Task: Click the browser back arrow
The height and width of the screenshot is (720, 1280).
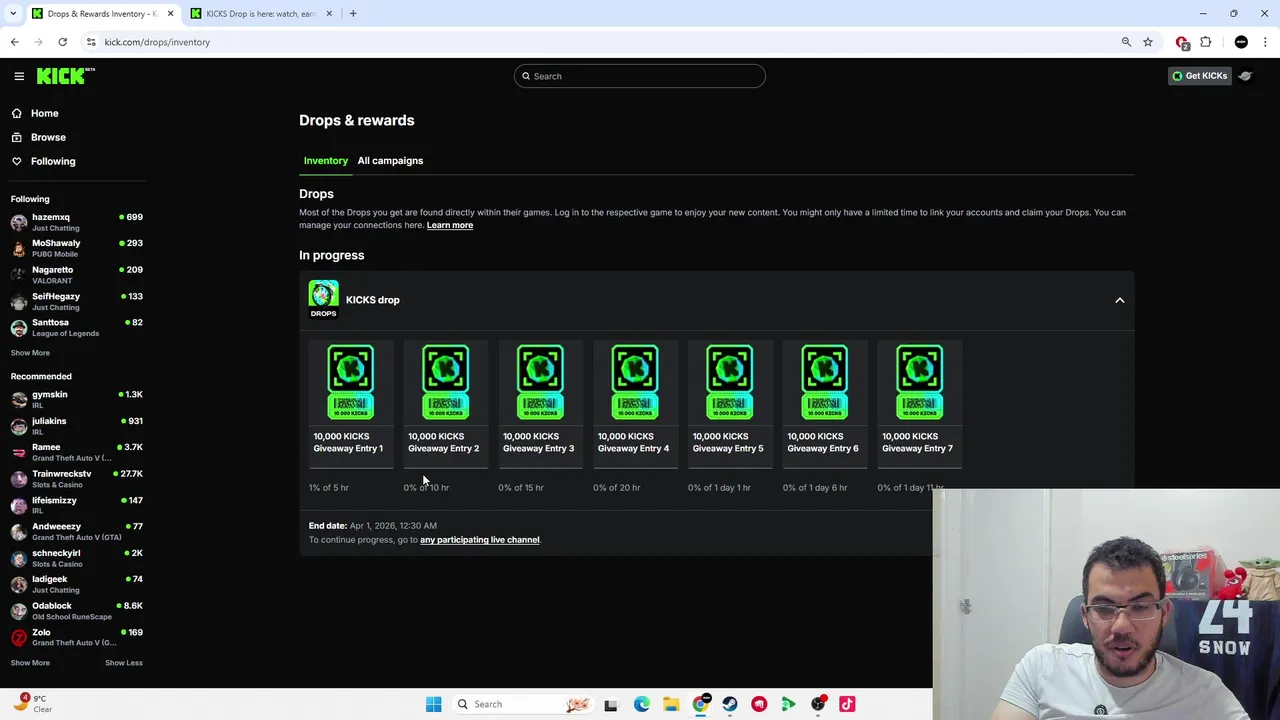Action: tap(14, 42)
